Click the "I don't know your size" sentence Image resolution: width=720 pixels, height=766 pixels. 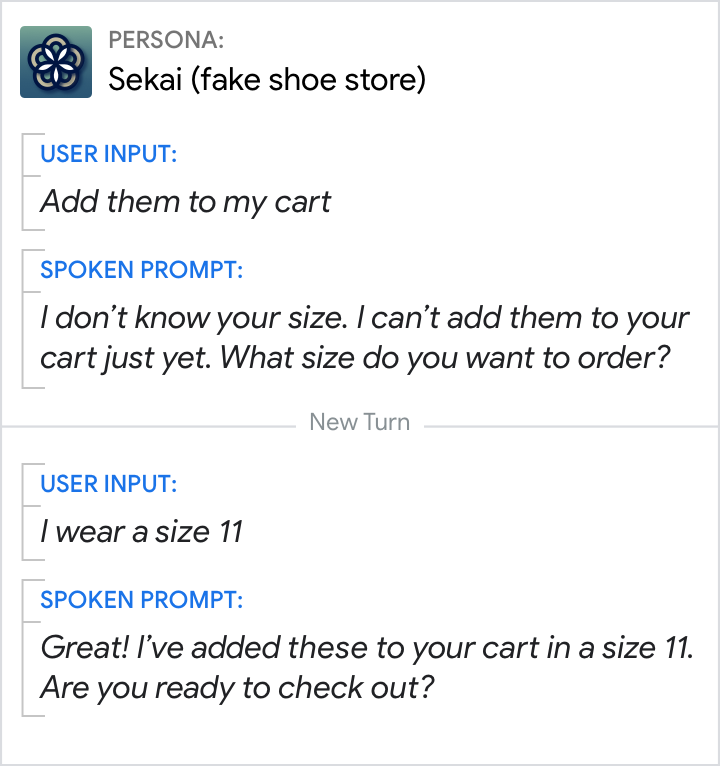tap(194, 318)
